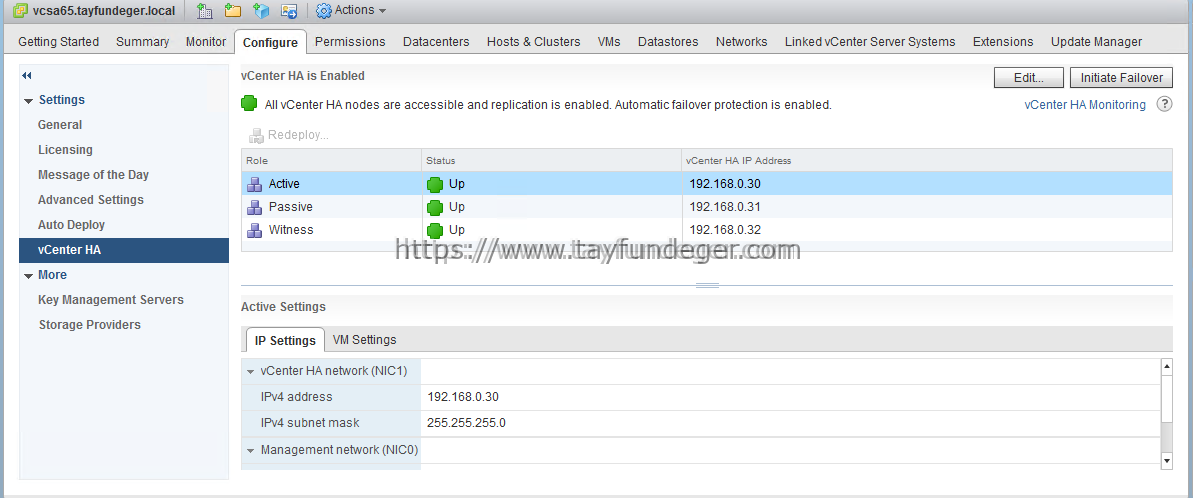Click the New Datacenter toolbar icon
1193x498 pixels.
[x=204, y=11]
